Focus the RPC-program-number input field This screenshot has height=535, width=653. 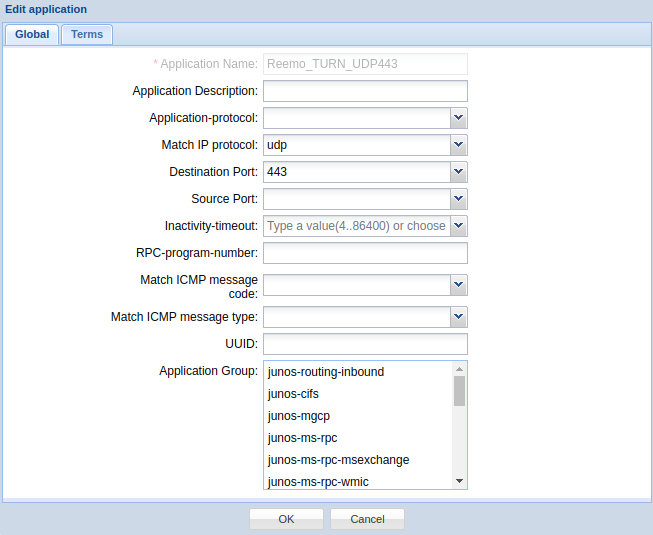365,253
